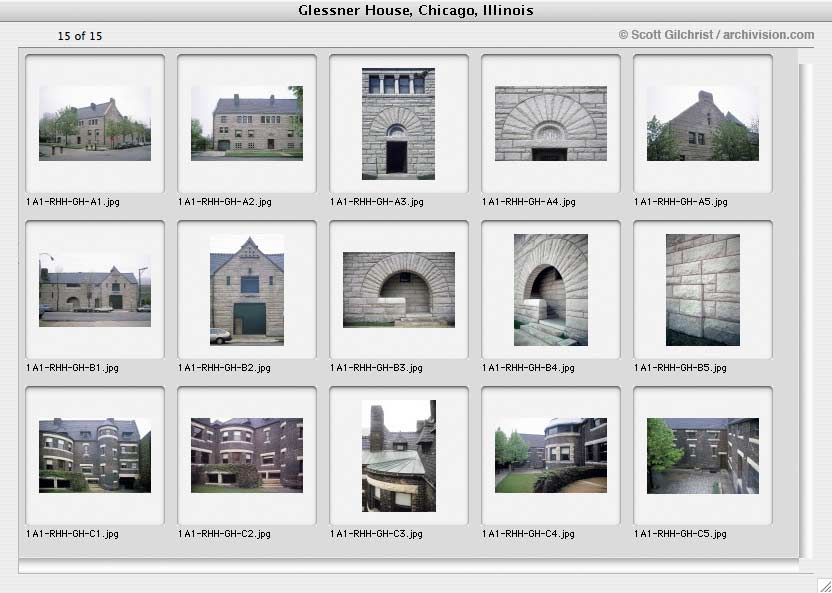
Task: Click the '15 of 15' item count
Action: point(80,36)
